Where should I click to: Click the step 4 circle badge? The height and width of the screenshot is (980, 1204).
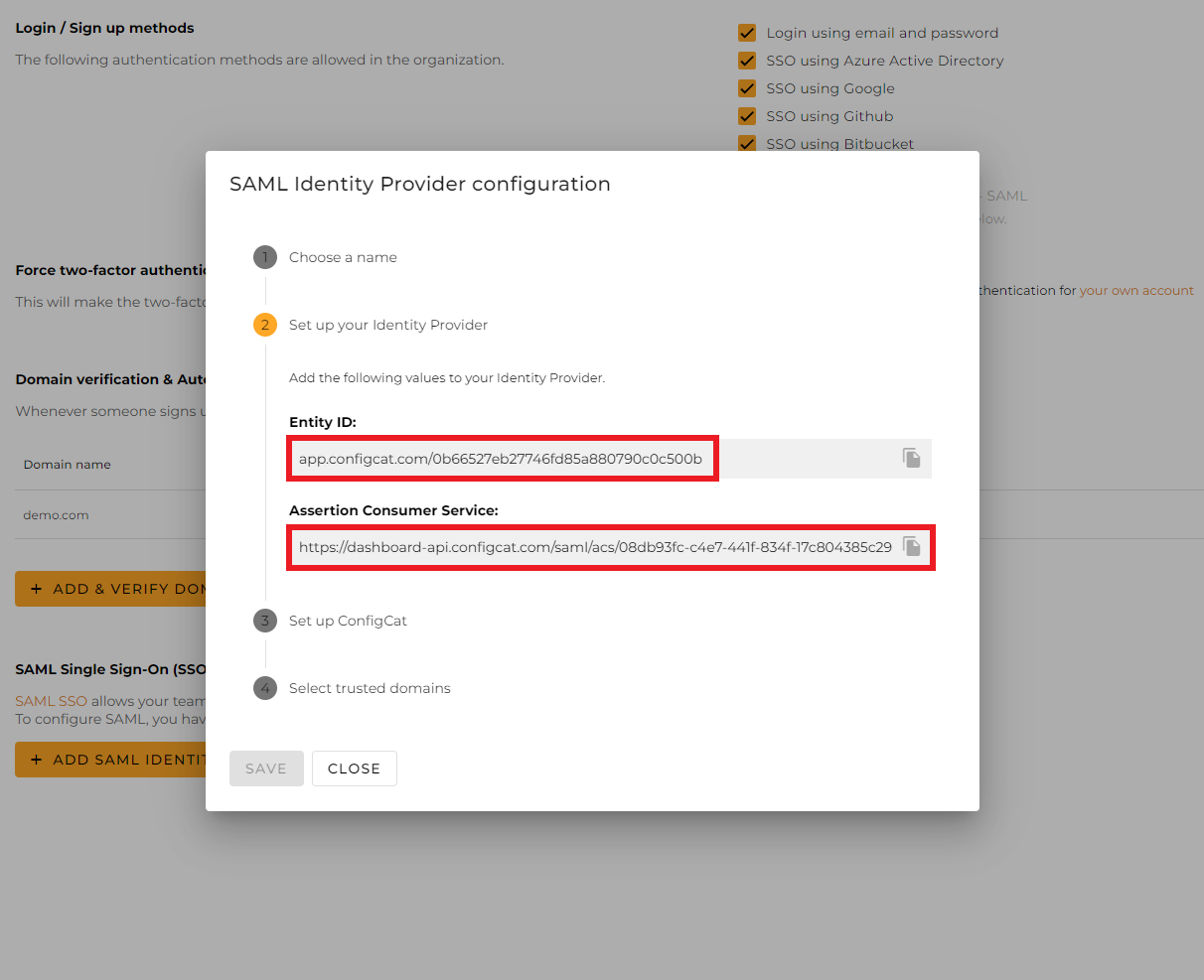(264, 687)
